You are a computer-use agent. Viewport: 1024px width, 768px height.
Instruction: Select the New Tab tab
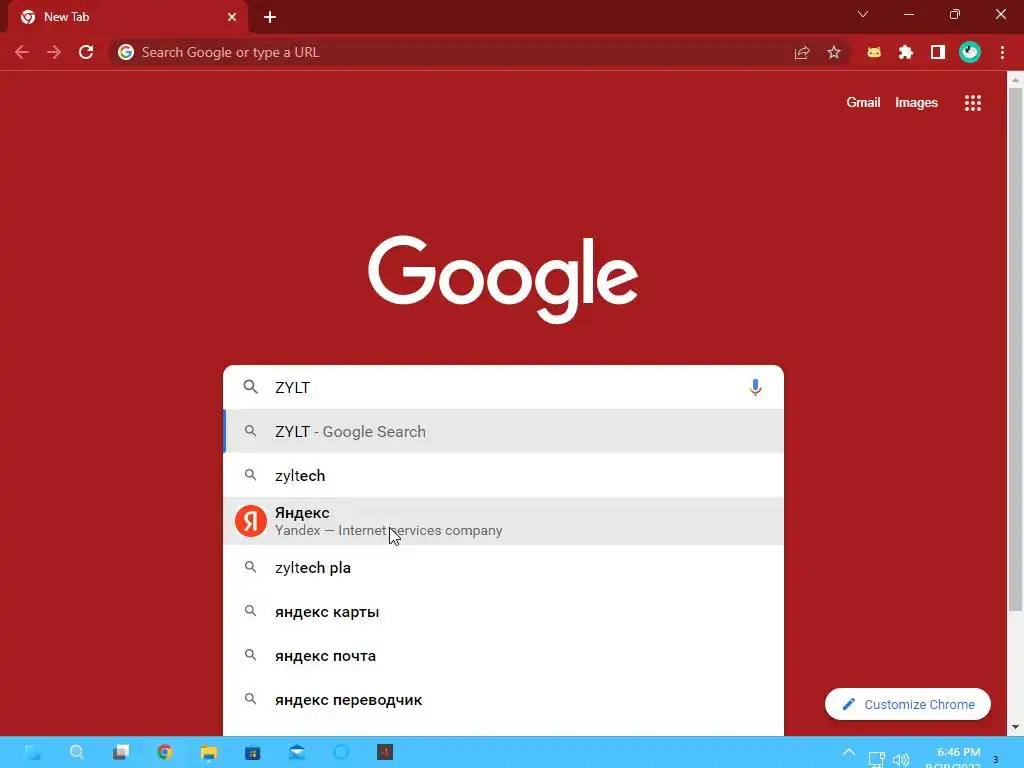(x=127, y=17)
